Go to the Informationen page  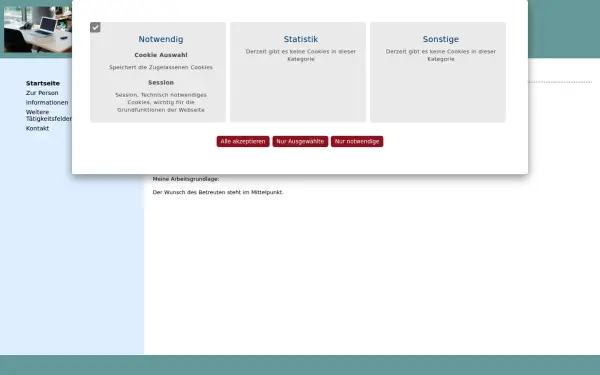(x=47, y=102)
